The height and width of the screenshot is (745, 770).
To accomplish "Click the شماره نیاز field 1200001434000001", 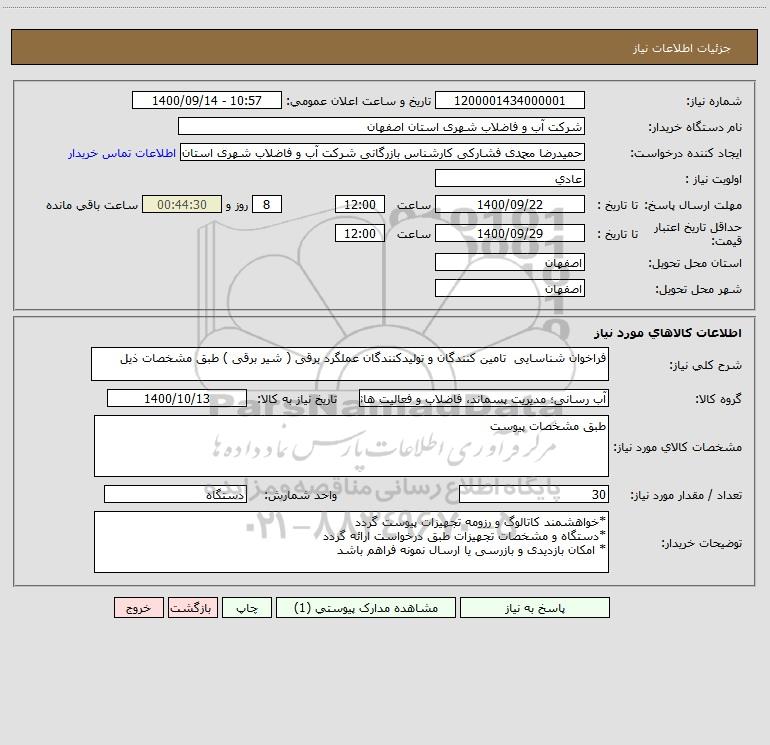I will tap(510, 100).
